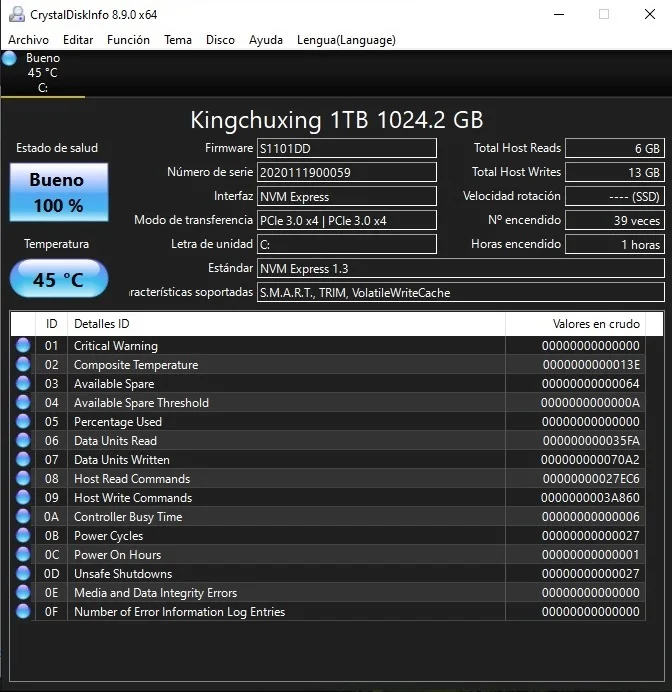Click the status orb for Number of Error Information Log Entries
672x692 pixels.
pyautogui.click(x=23, y=611)
